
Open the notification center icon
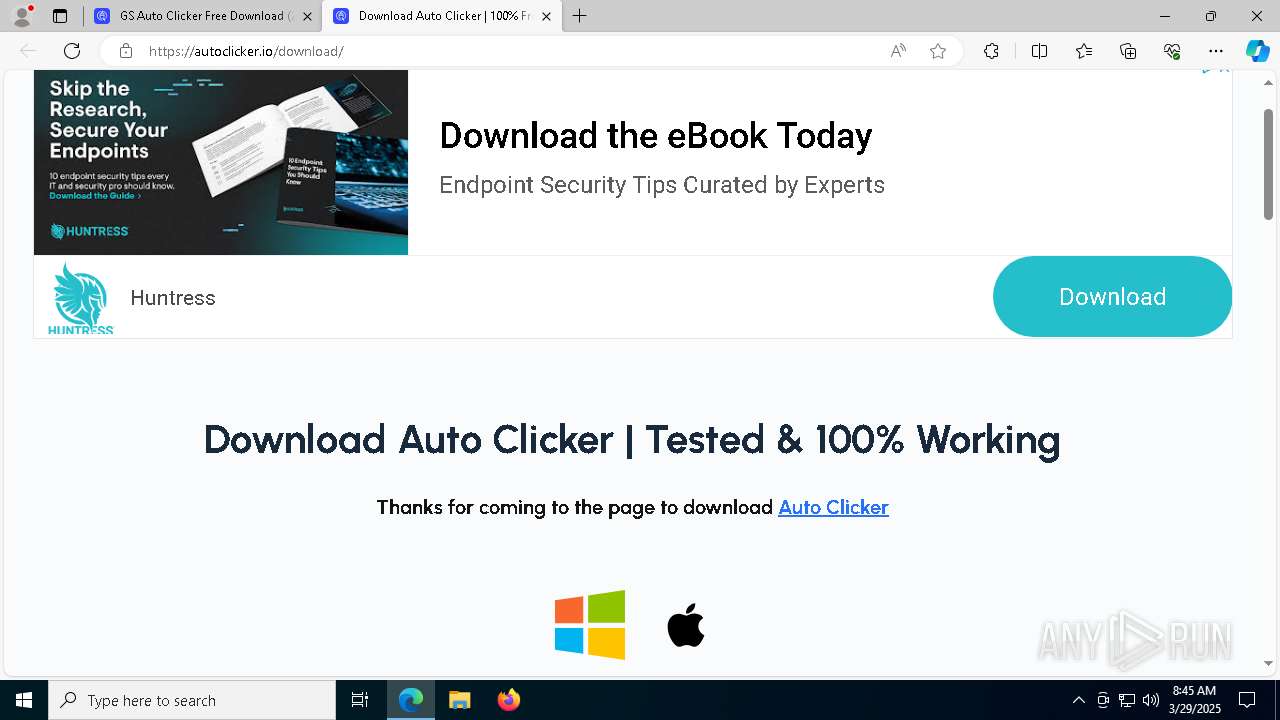(x=1247, y=700)
